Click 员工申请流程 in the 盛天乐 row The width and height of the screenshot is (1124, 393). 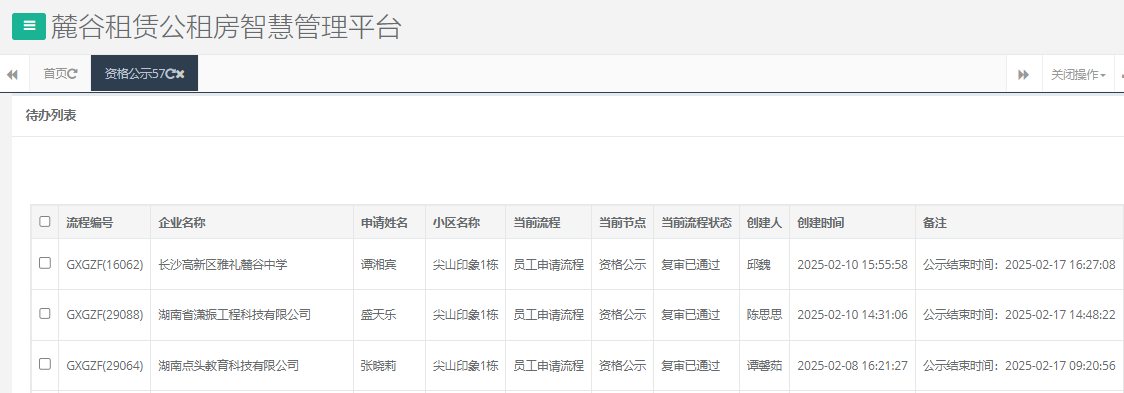548,315
